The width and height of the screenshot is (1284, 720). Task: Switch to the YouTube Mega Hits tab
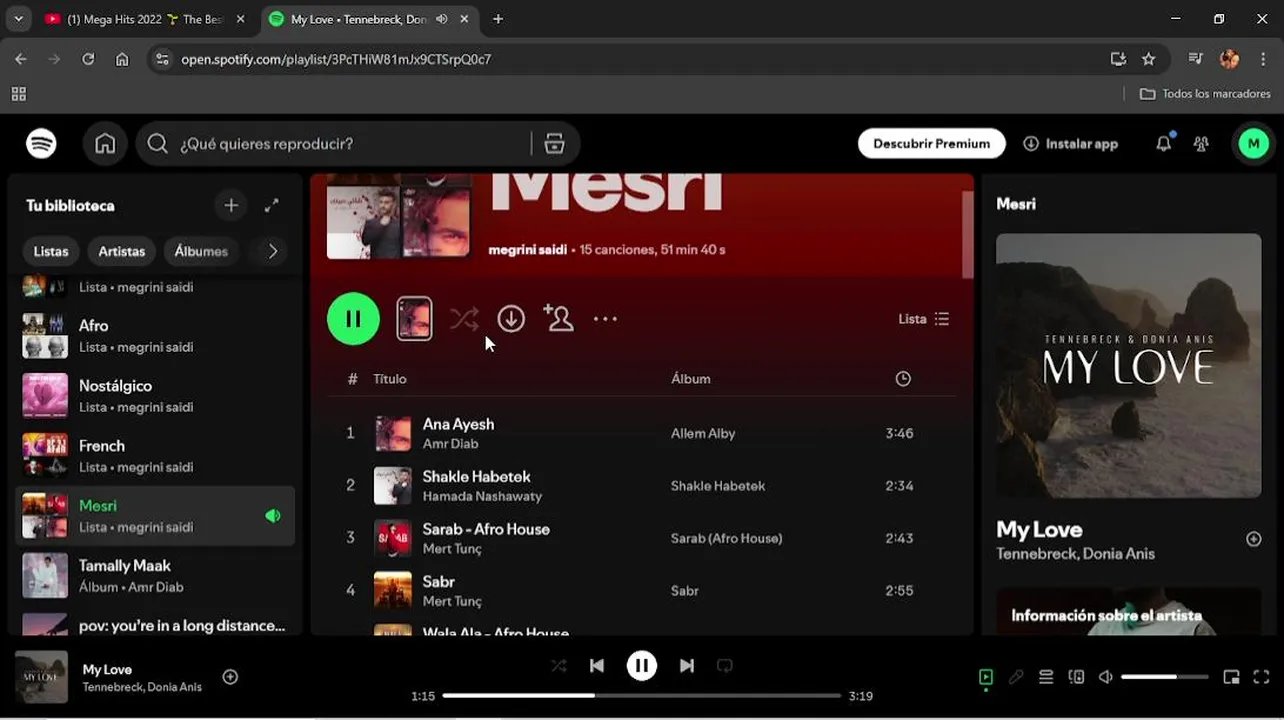point(145,19)
